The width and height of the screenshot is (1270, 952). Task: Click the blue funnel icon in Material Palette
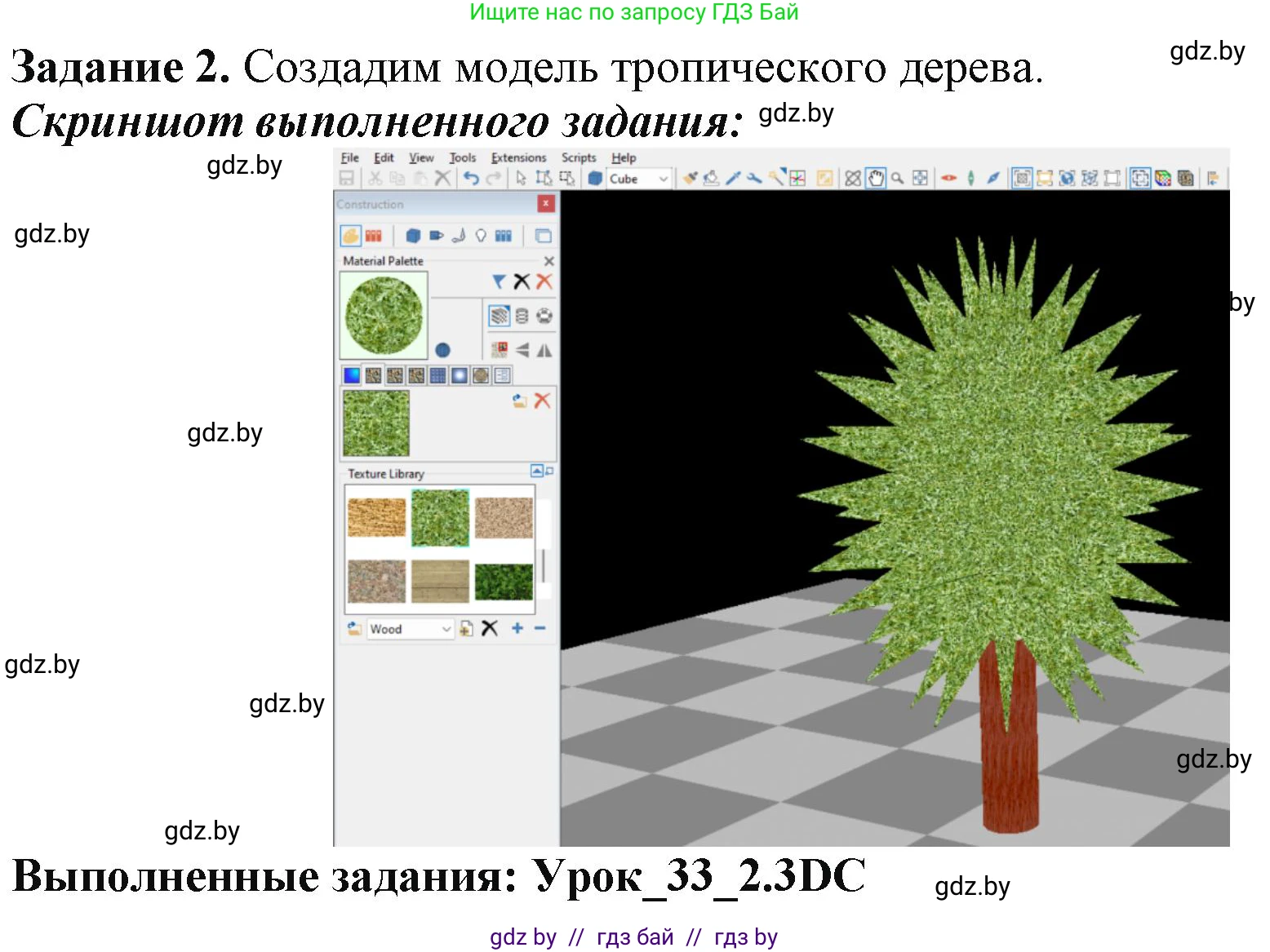[x=499, y=281]
